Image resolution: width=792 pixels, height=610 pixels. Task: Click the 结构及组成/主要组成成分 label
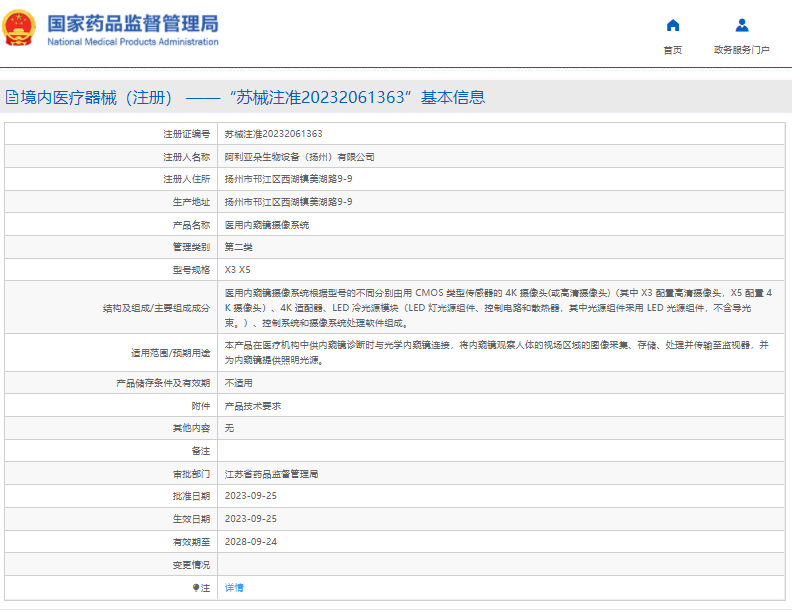(157, 308)
